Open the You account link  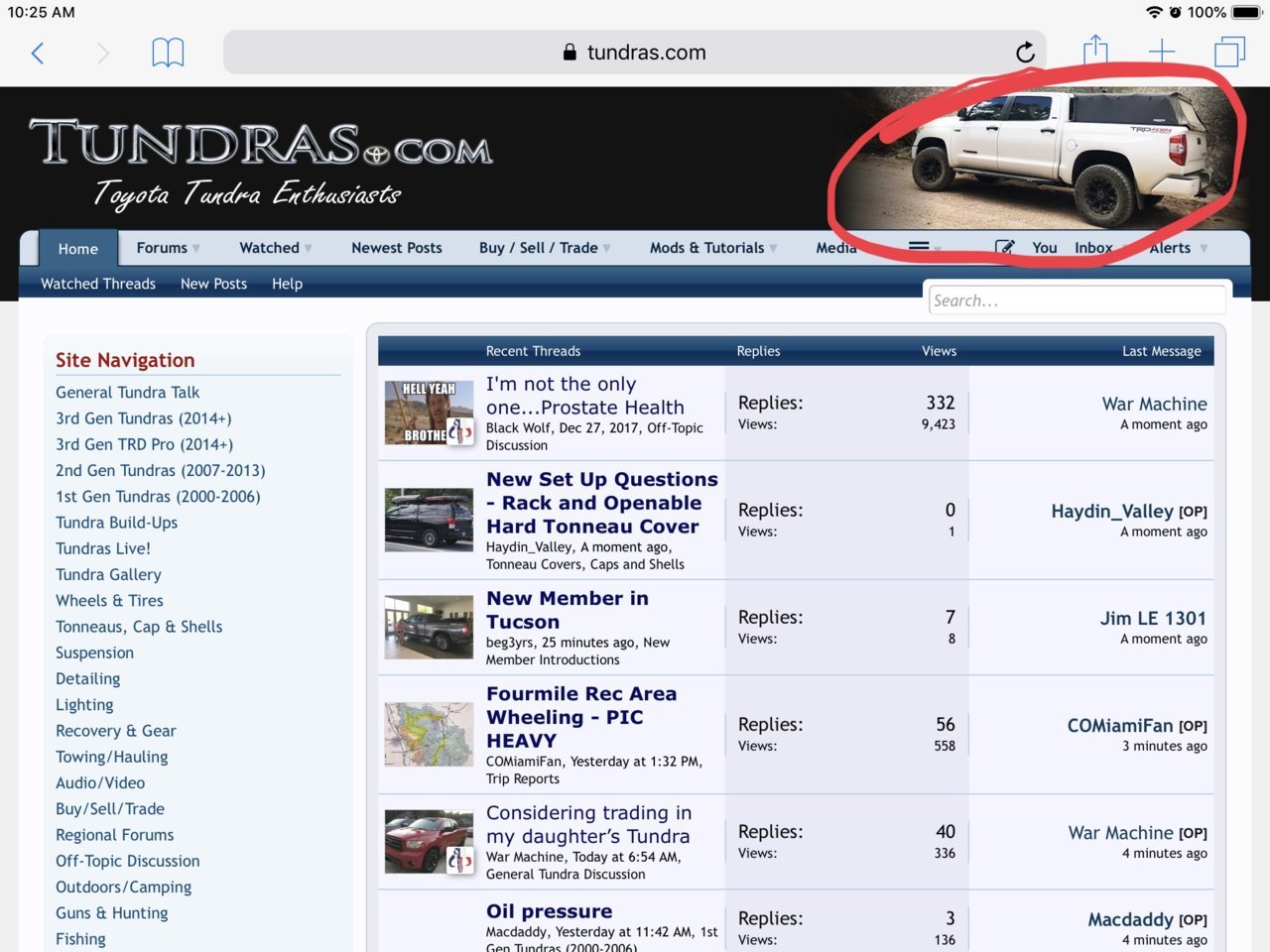click(1045, 248)
